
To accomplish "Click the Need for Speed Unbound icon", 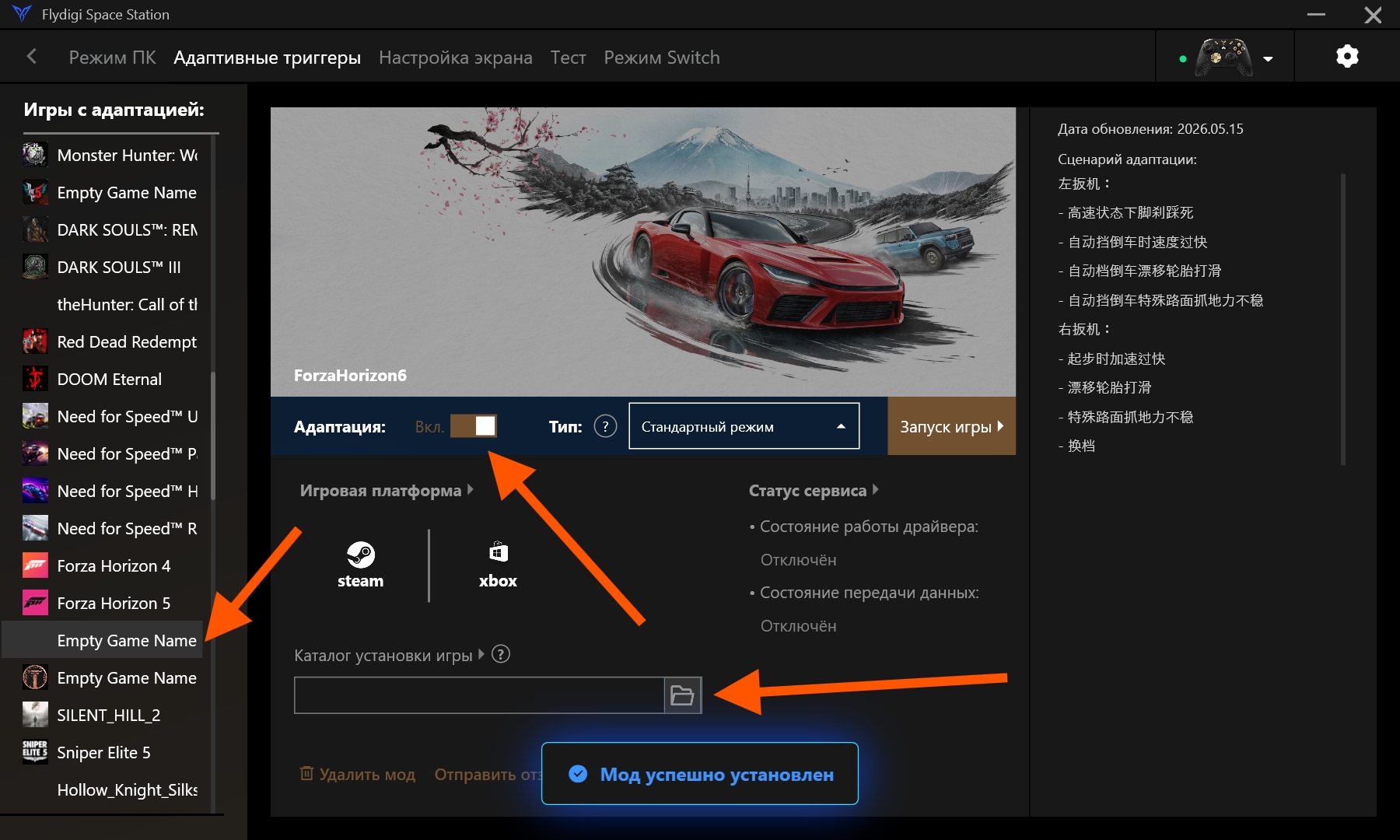I will coord(35,416).
